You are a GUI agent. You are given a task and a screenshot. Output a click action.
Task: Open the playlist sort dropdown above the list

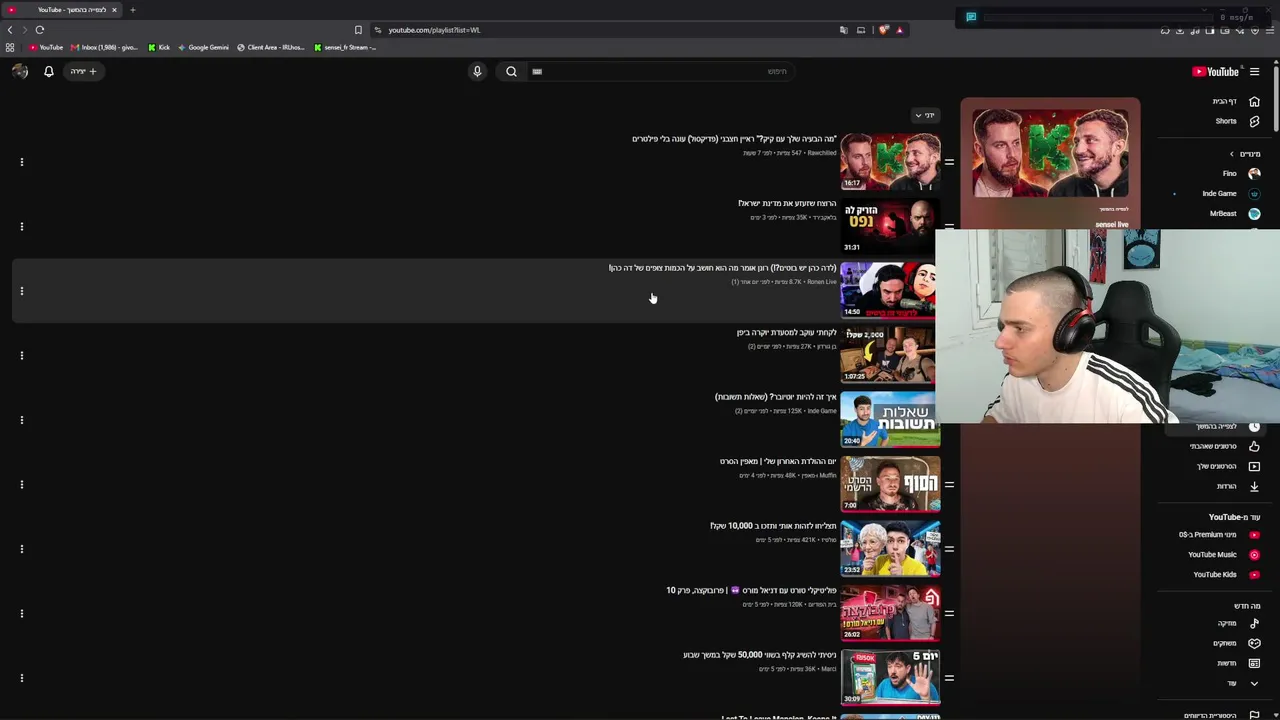924,115
